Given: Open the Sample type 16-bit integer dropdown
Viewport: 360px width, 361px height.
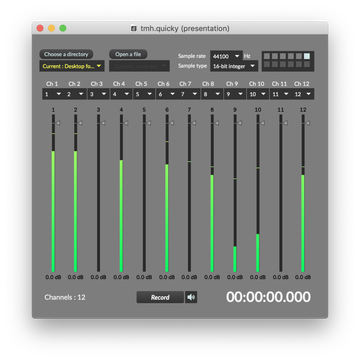Looking at the screenshot, I should click(x=234, y=66).
